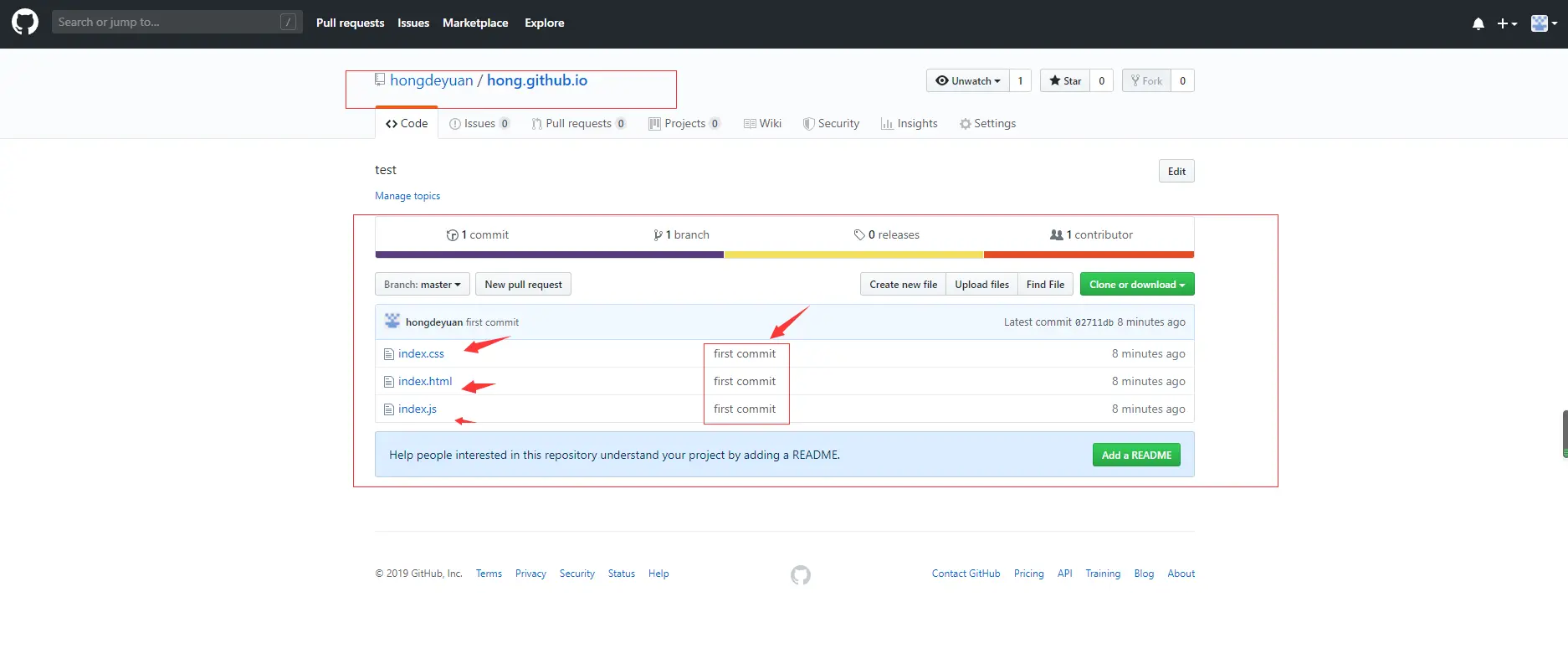View the 1 contributor page
The width and height of the screenshot is (1568, 669).
(1091, 234)
